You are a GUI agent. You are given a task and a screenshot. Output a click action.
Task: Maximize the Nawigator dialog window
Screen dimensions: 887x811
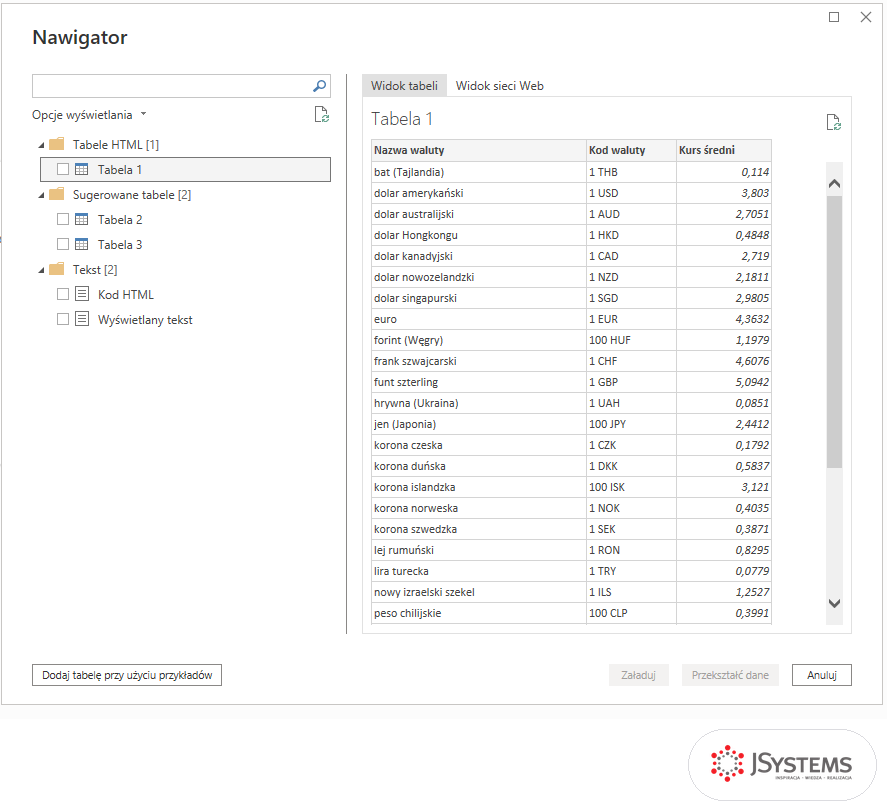click(x=834, y=18)
